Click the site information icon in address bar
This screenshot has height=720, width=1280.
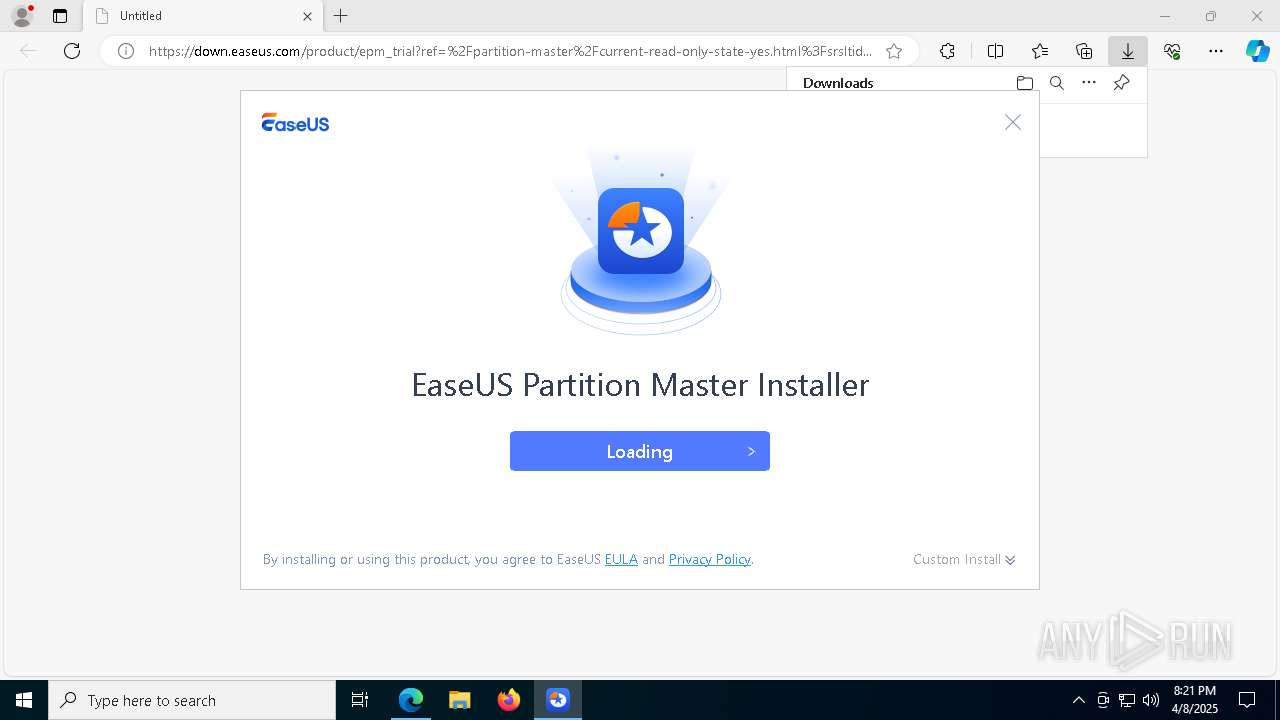[x=126, y=51]
